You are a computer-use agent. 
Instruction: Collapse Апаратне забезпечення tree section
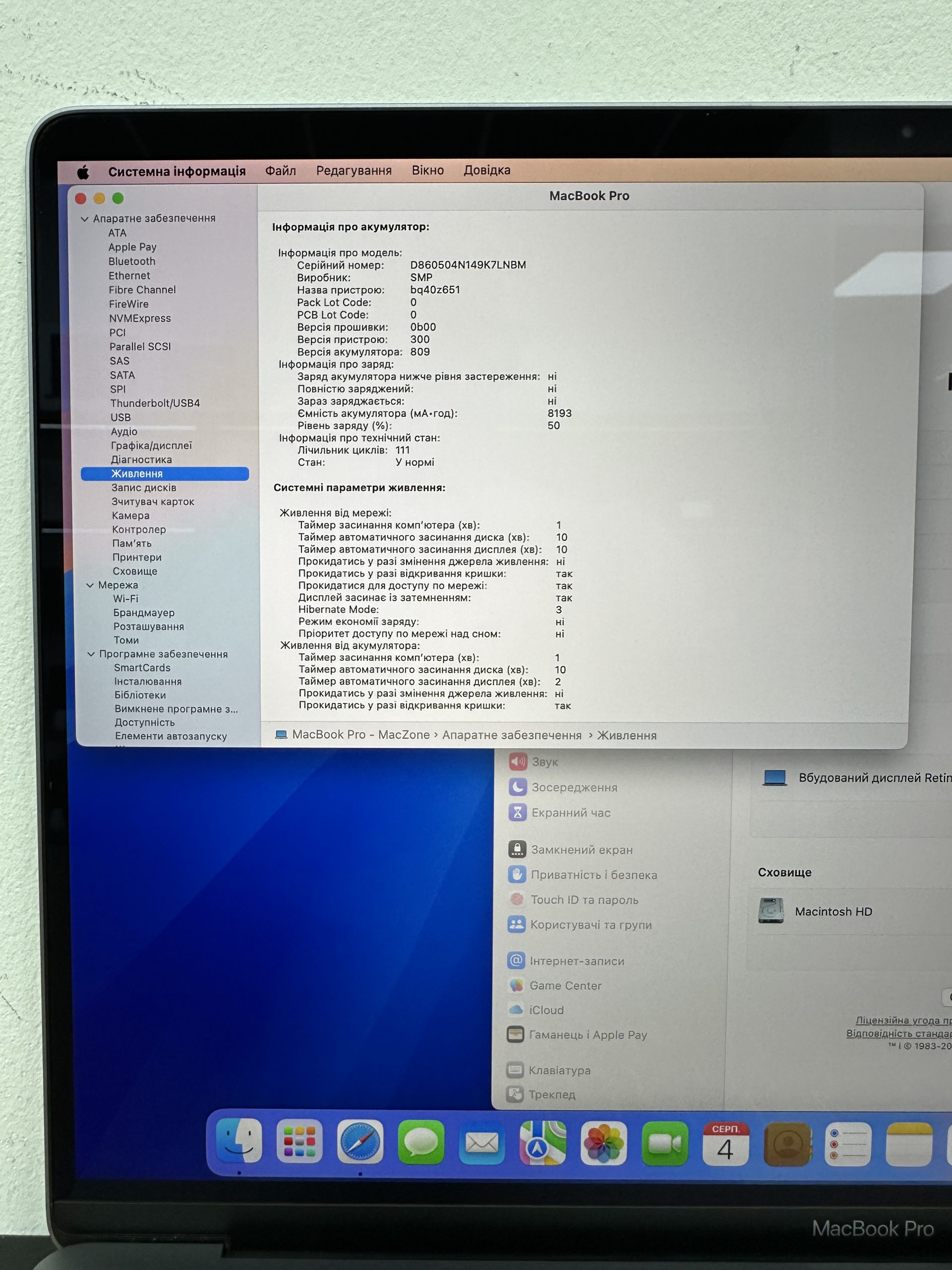[x=85, y=219]
